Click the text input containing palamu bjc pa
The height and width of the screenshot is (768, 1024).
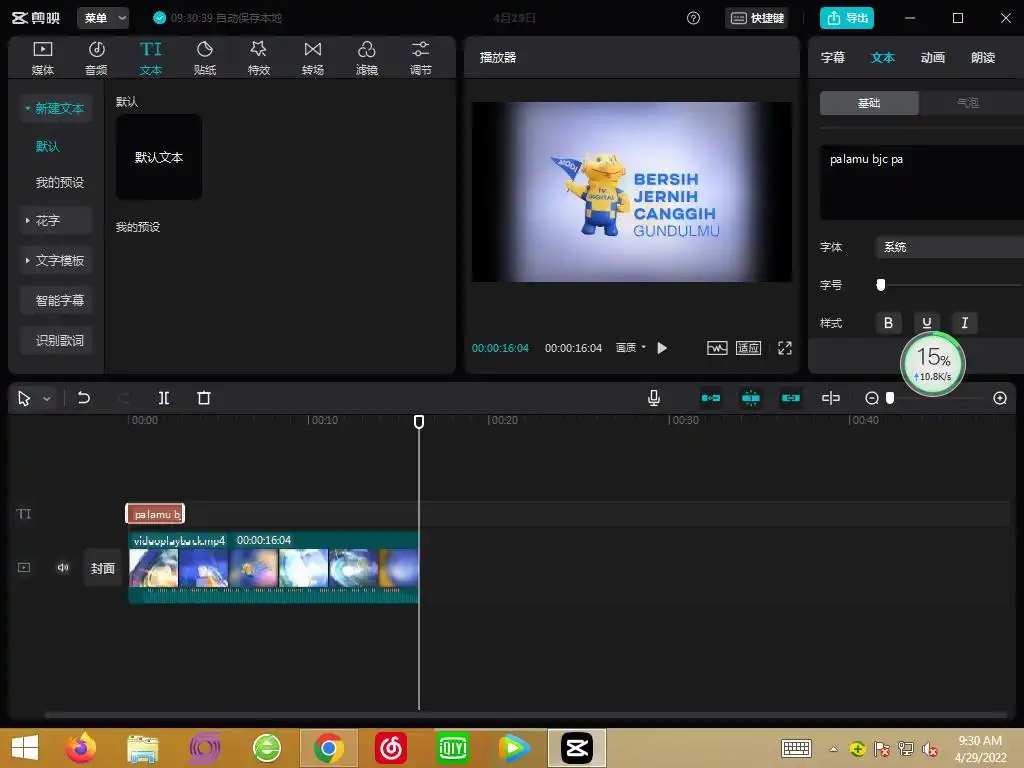click(922, 183)
